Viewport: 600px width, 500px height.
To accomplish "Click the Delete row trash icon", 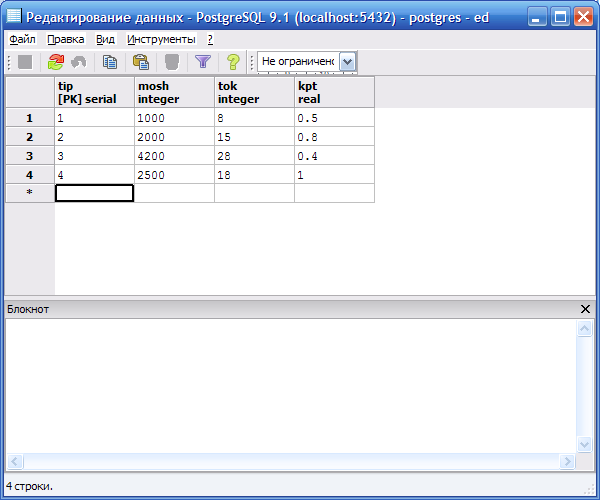I will coord(172,62).
